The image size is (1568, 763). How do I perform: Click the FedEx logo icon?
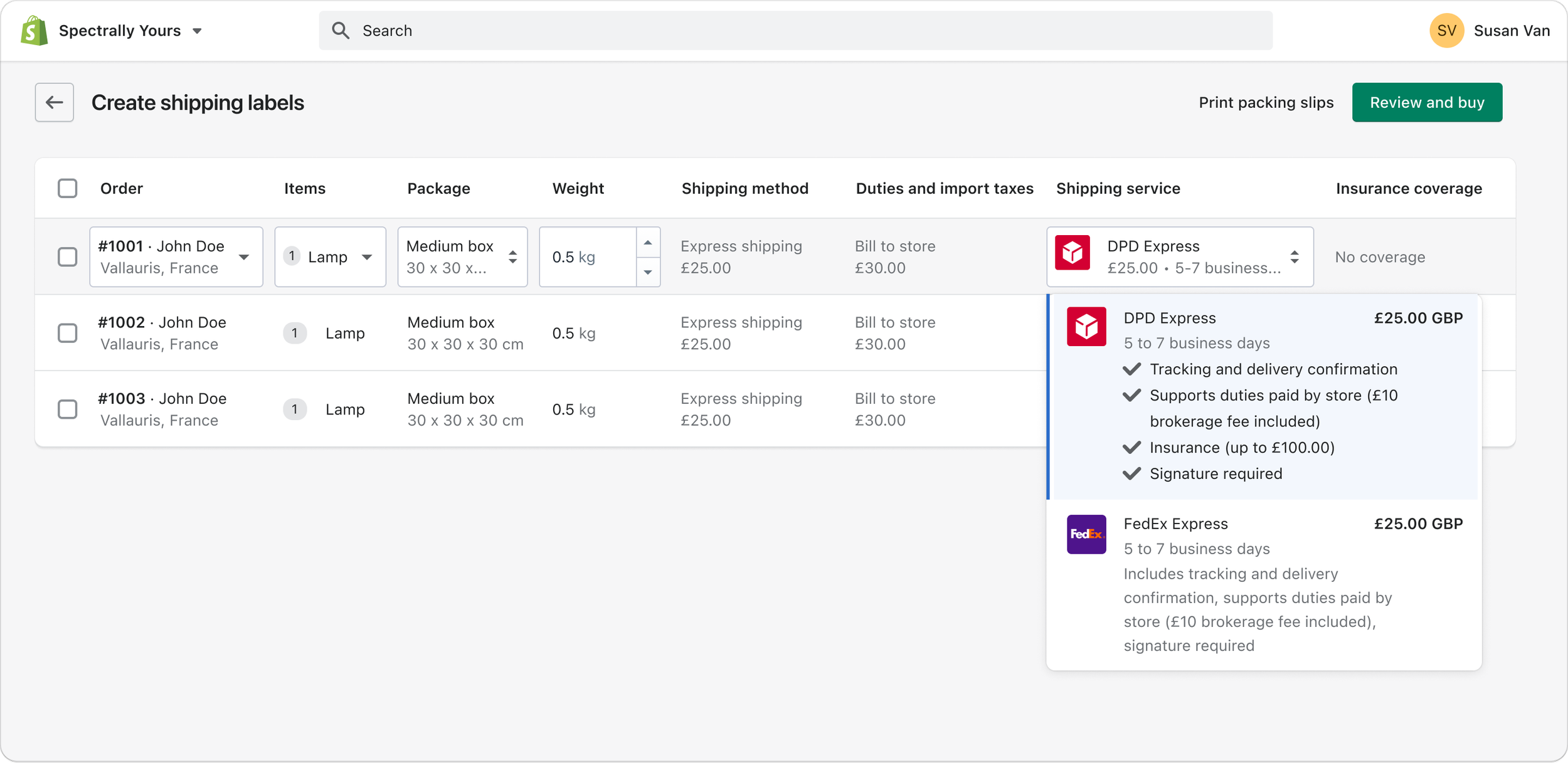[x=1086, y=534]
